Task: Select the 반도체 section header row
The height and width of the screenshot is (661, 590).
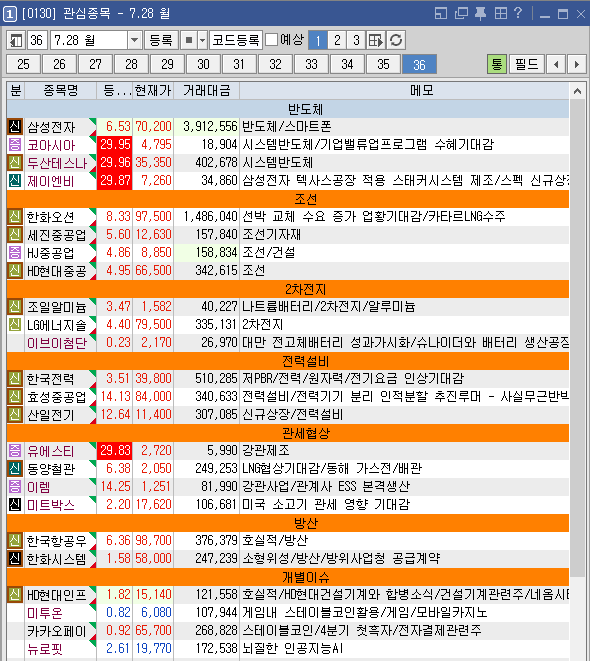Action: pos(288,109)
